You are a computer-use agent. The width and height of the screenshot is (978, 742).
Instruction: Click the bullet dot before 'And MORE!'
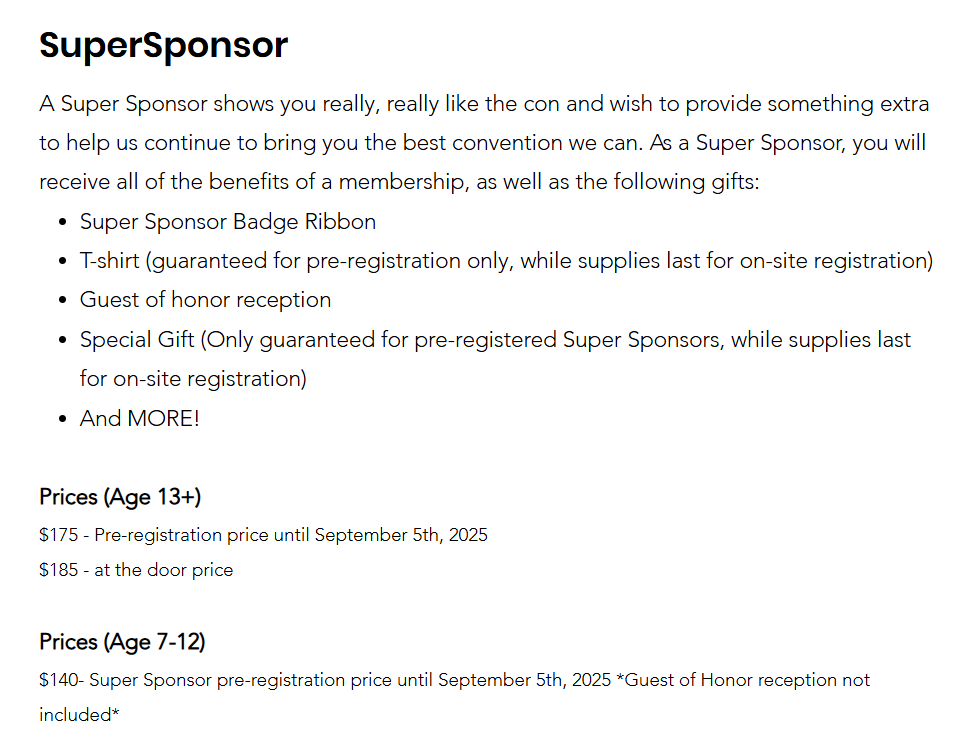tap(63, 419)
